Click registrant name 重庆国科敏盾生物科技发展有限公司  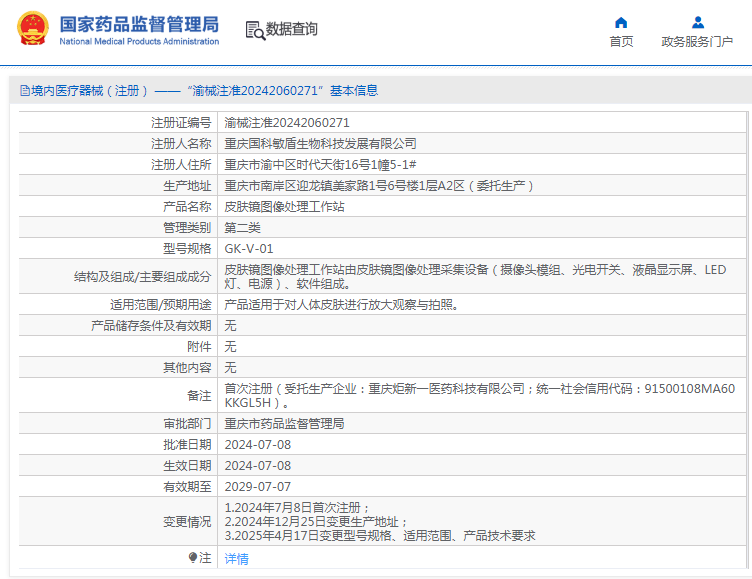[x=320, y=143]
